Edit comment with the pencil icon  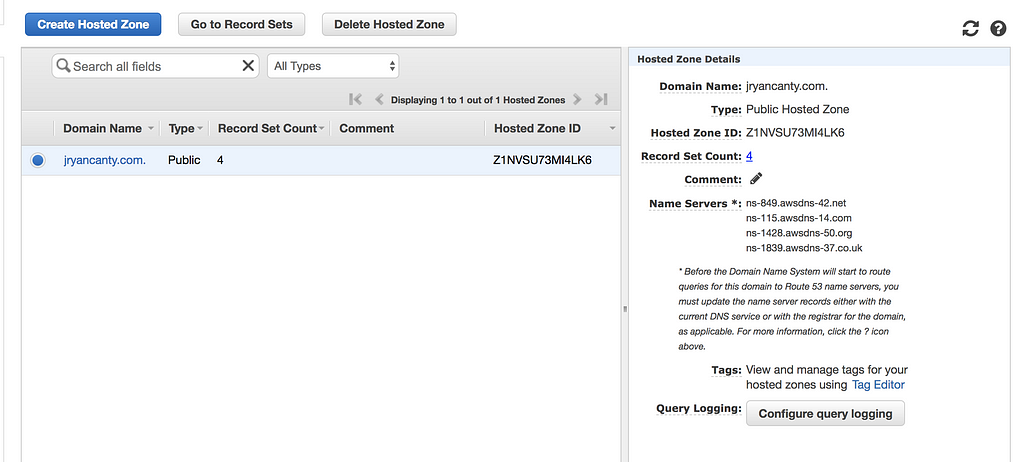[x=756, y=178]
